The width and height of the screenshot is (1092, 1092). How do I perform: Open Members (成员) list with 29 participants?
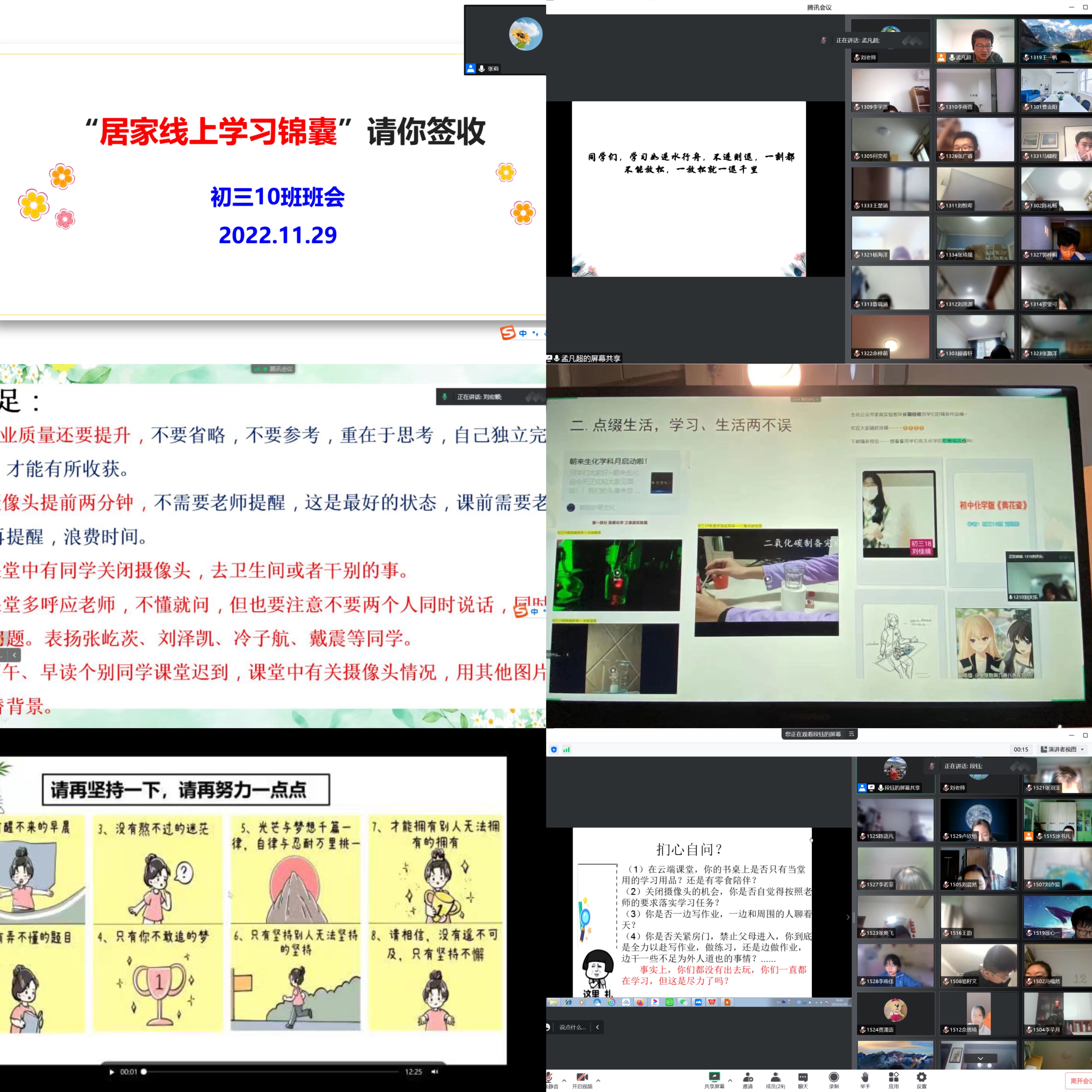click(775, 1077)
